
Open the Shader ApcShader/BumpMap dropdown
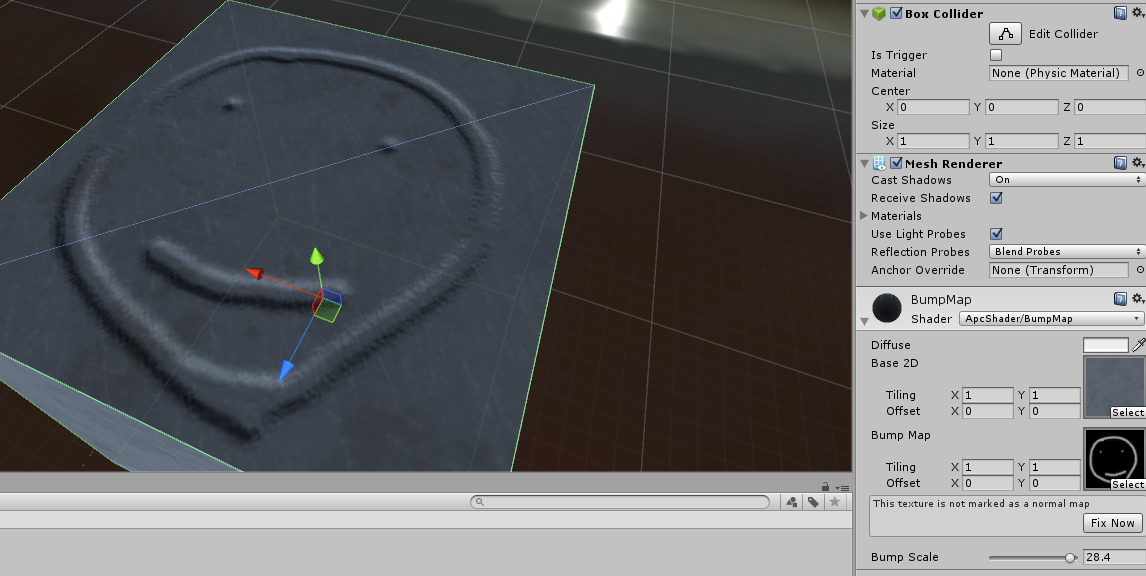point(1052,319)
